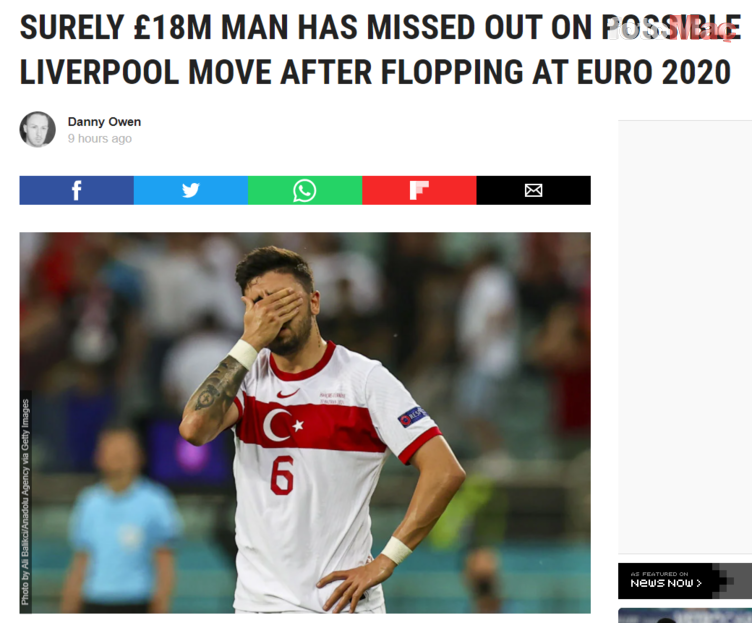Screen dimensions: 752x623
Task: Share article via Twitter bird icon
Action: click(191, 190)
